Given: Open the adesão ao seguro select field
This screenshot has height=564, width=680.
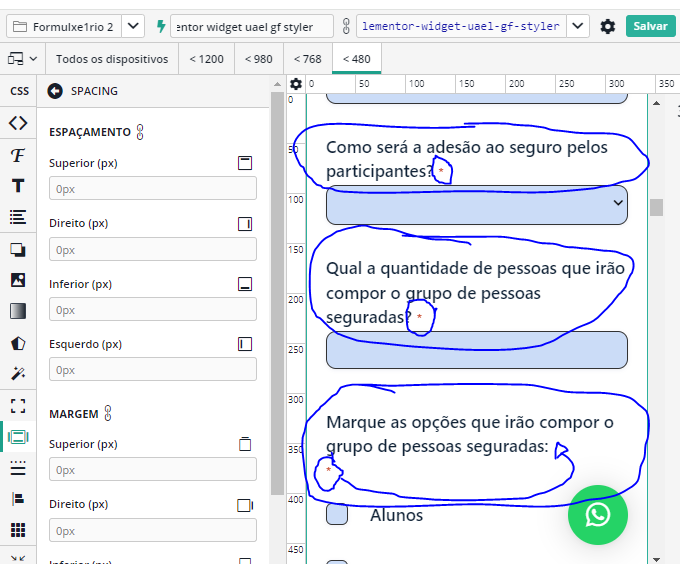Looking at the screenshot, I should 477,205.
